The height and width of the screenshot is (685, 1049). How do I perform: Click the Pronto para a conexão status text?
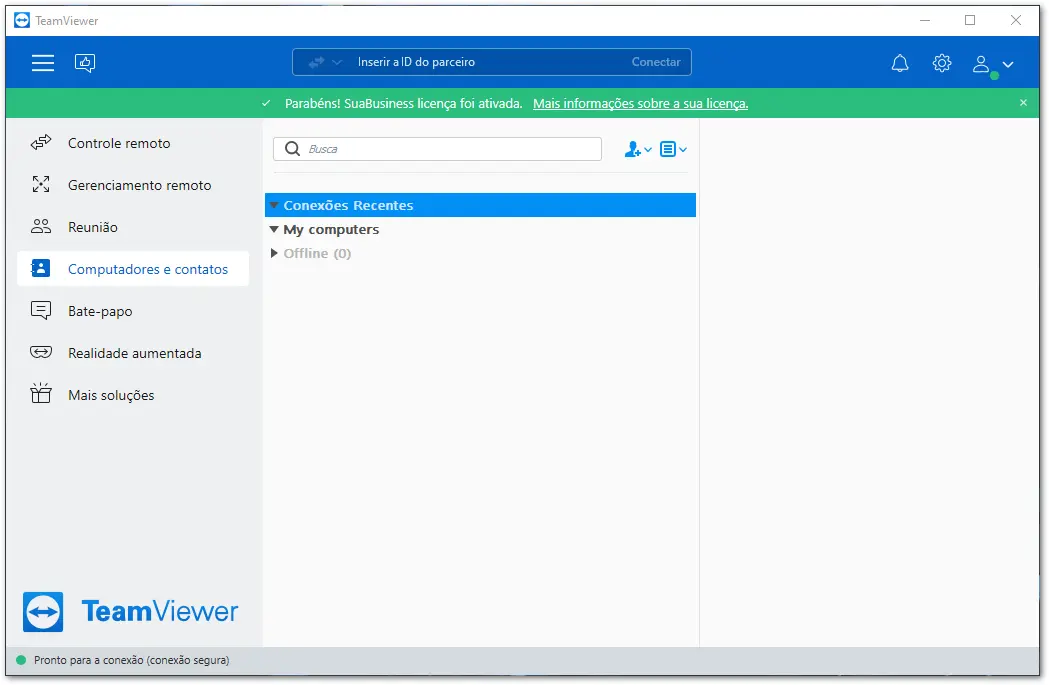(x=132, y=660)
